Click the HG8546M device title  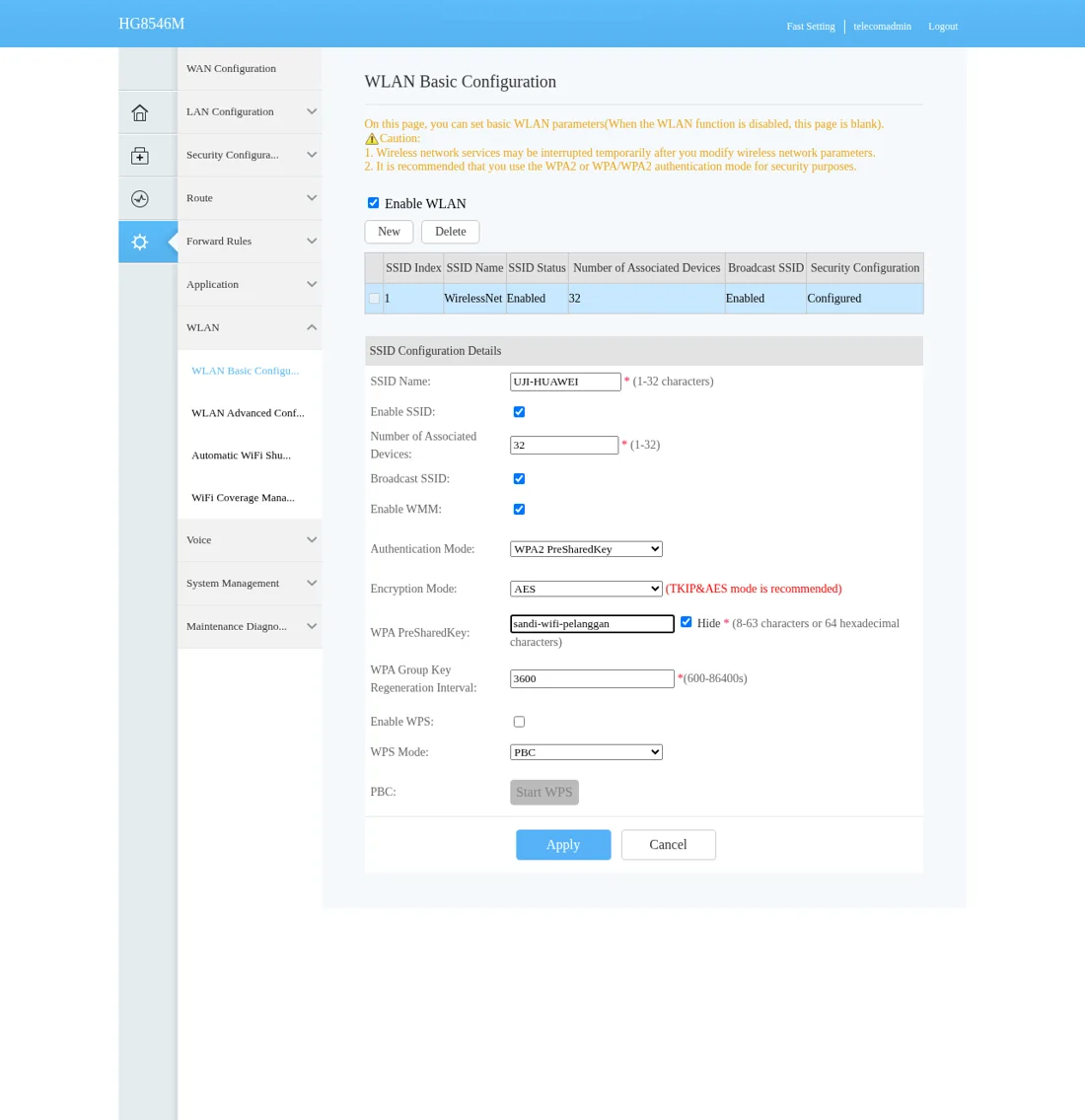152,24
